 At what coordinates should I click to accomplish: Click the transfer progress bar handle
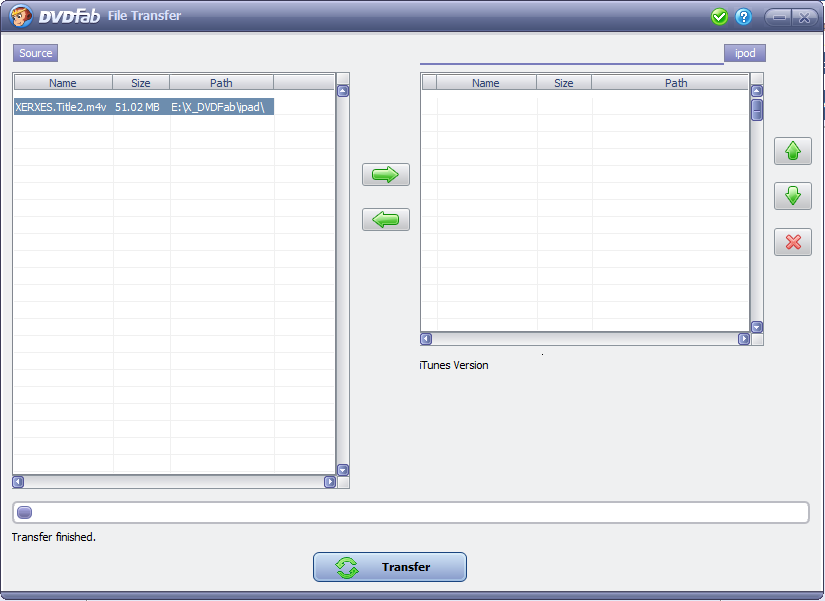[x=24, y=512]
